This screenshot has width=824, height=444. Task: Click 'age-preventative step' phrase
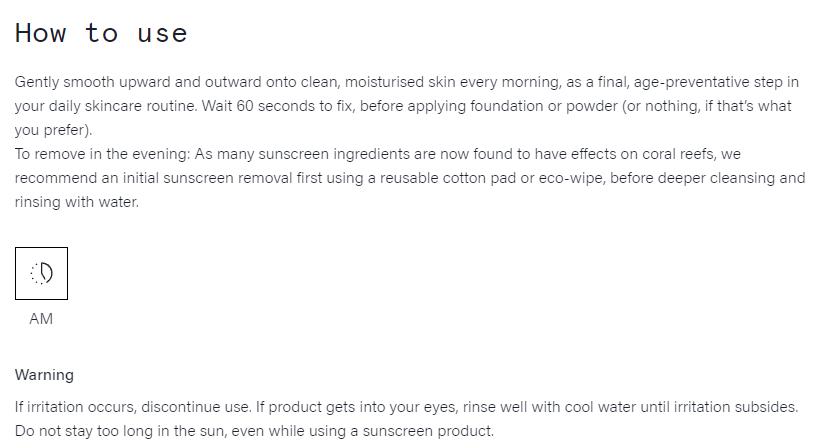[708, 83]
